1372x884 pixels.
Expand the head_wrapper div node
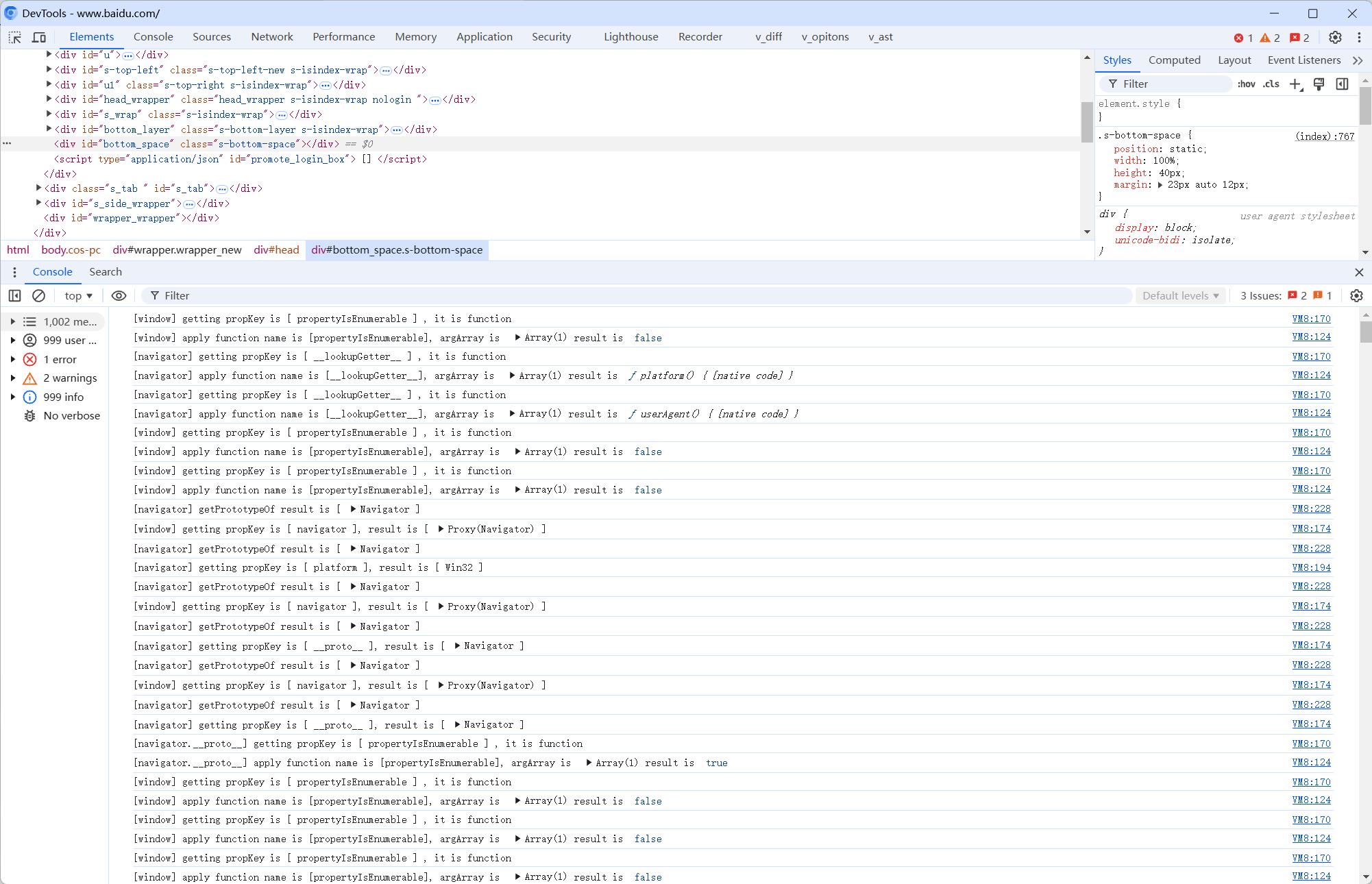coord(49,99)
